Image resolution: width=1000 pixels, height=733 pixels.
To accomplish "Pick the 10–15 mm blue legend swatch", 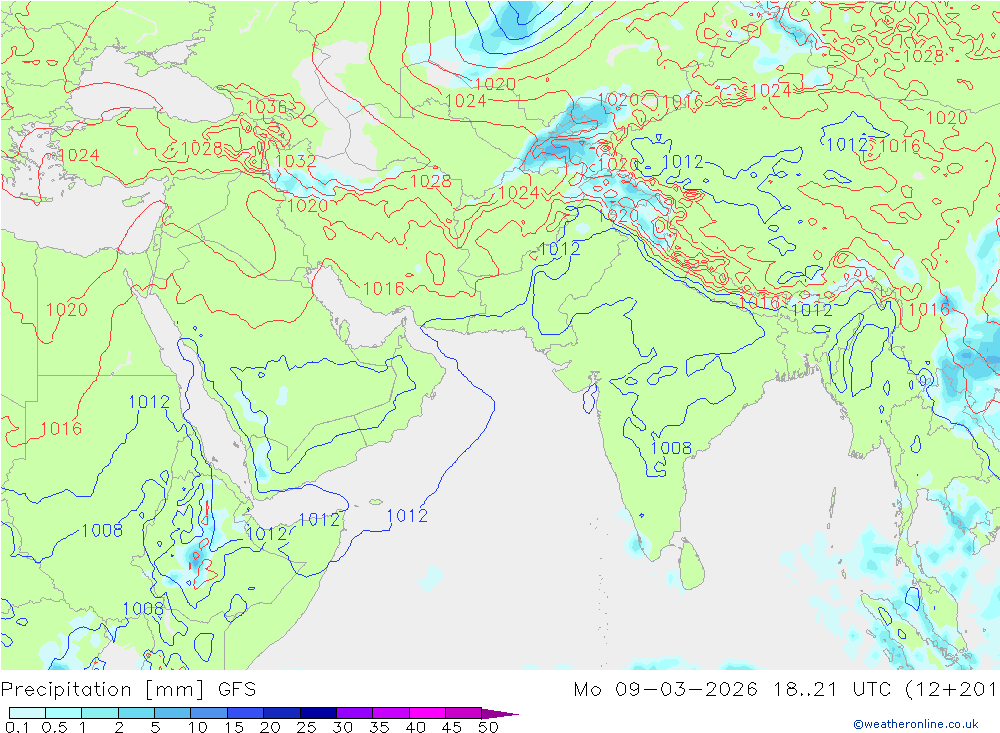I will pyautogui.click(x=209, y=713).
